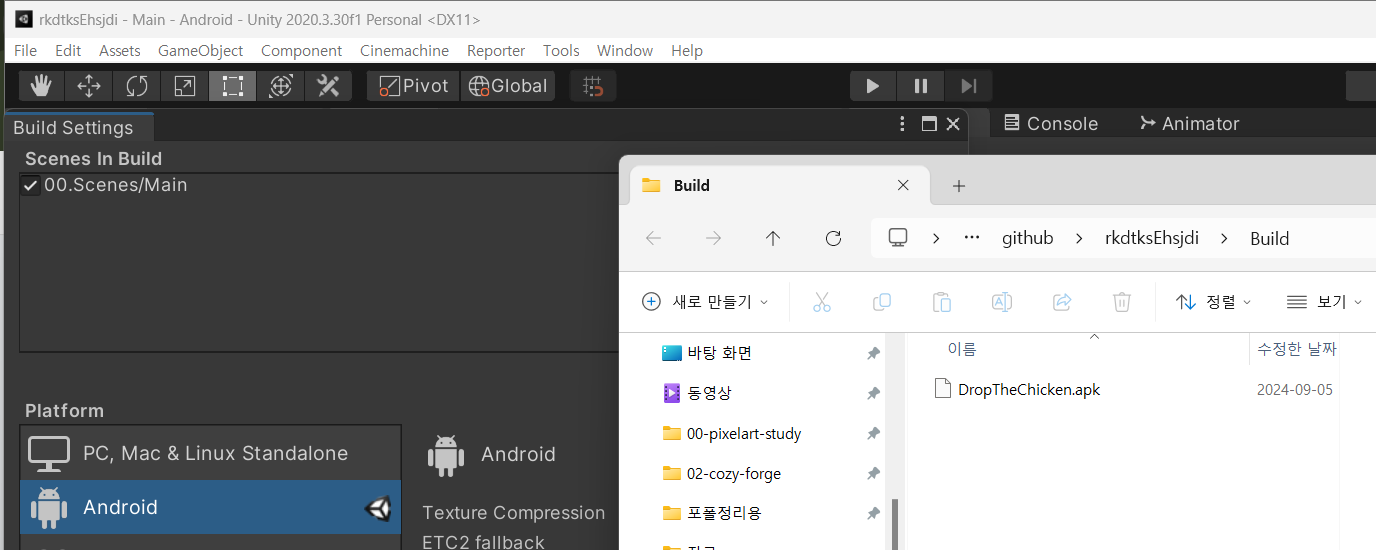Open custom editor tools

(329, 86)
